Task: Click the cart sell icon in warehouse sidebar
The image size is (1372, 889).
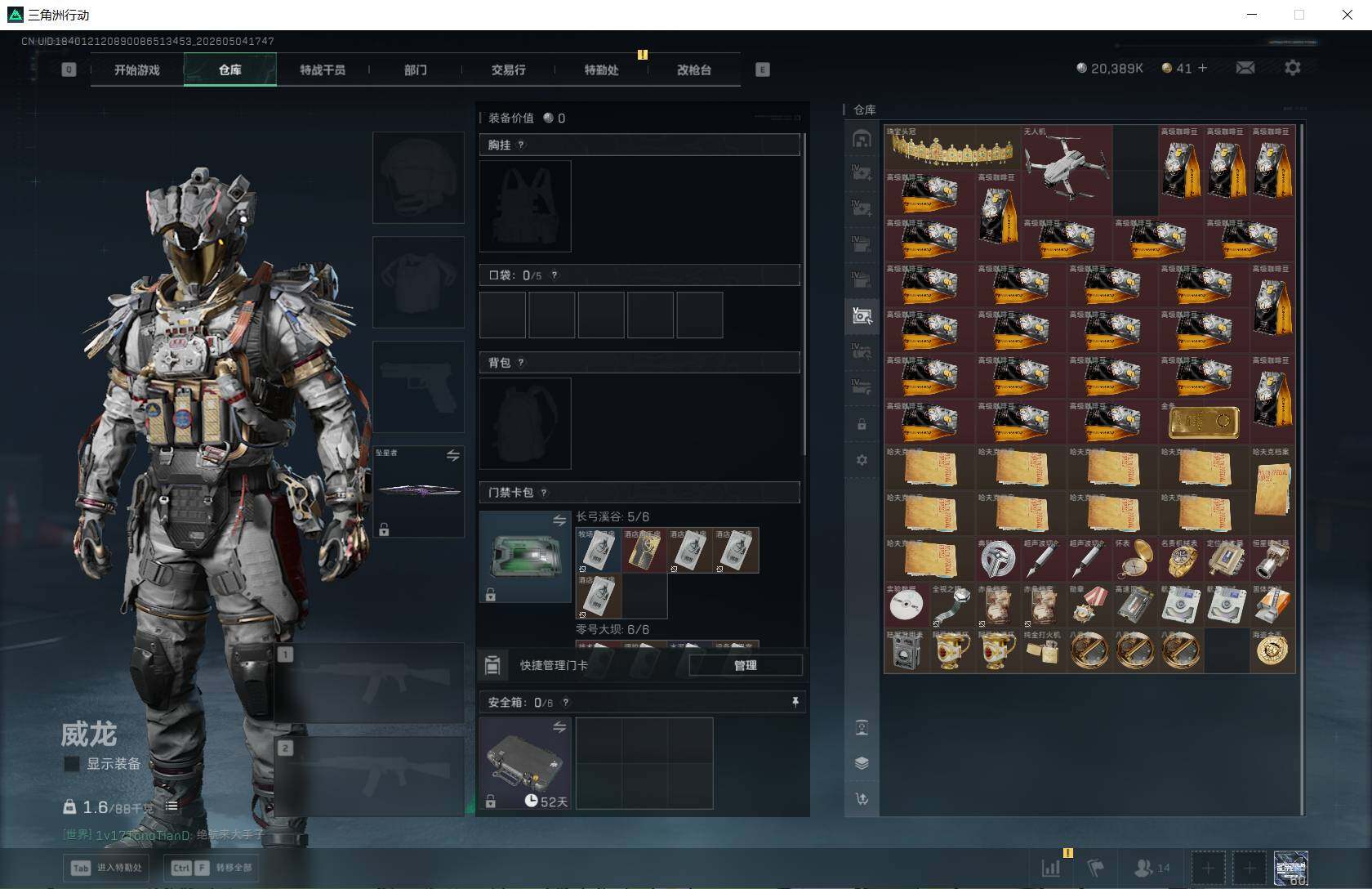Action: coord(862,798)
